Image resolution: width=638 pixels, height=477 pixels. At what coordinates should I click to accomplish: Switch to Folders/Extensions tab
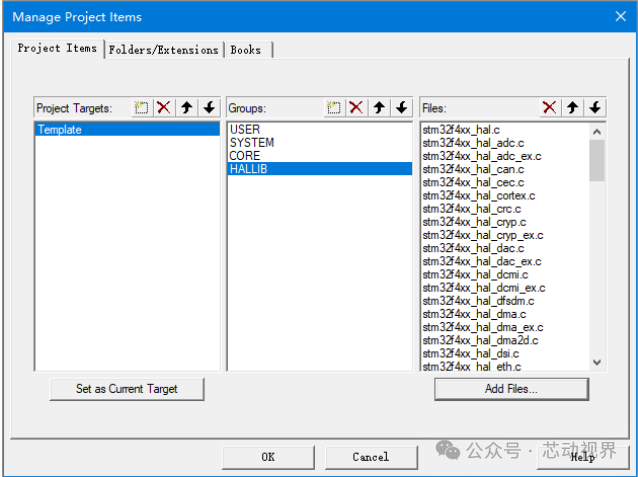pyautogui.click(x=164, y=50)
